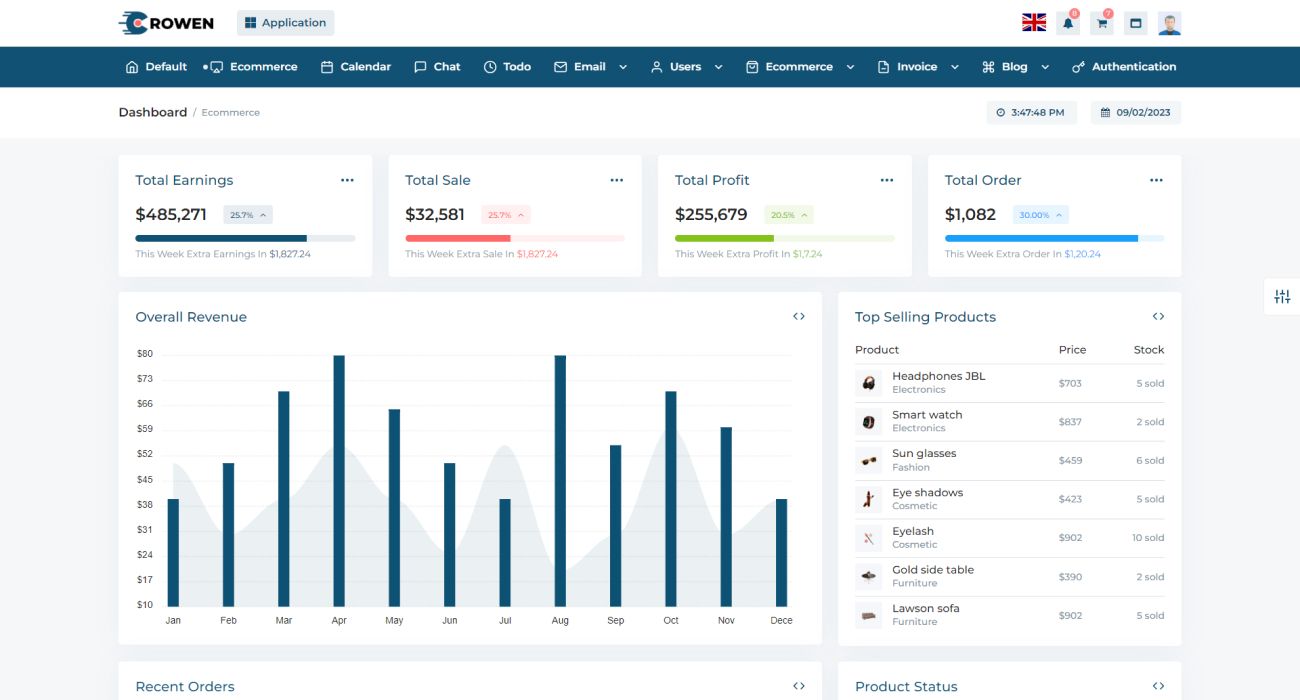Open the theme customizer sliders icon
This screenshot has height=700, width=1300.
coord(1282,296)
